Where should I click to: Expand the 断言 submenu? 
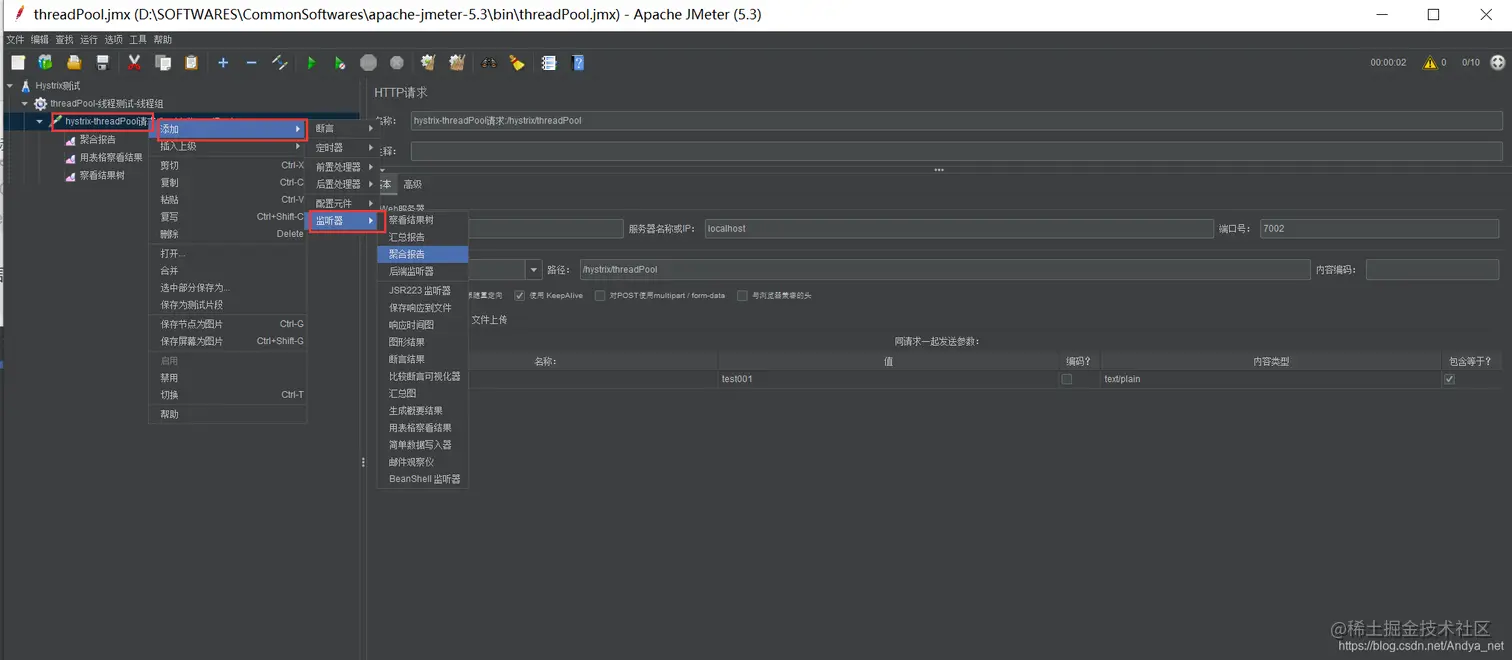point(343,129)
